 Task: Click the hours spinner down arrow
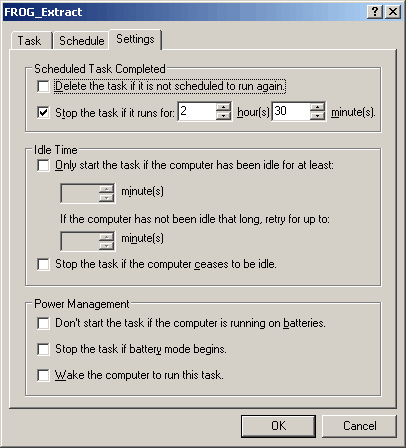click(x=223, y=115)
